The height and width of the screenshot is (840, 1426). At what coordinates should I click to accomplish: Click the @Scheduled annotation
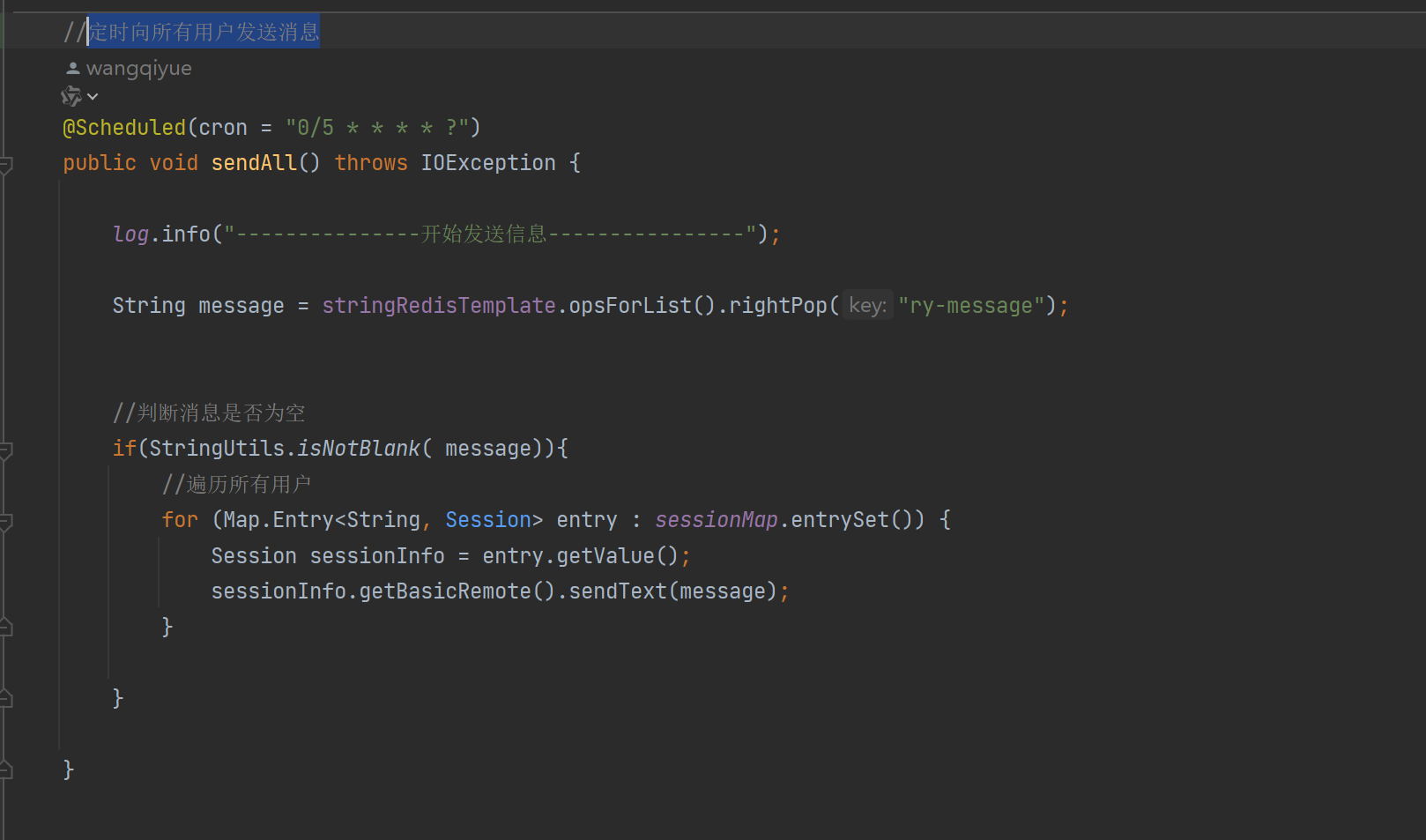point(124,128)
